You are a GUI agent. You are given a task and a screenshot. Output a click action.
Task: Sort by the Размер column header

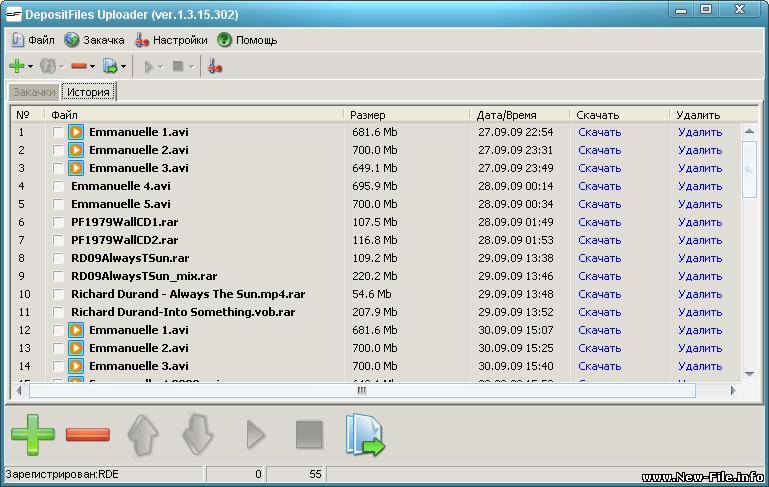click(x=407, y=115)
